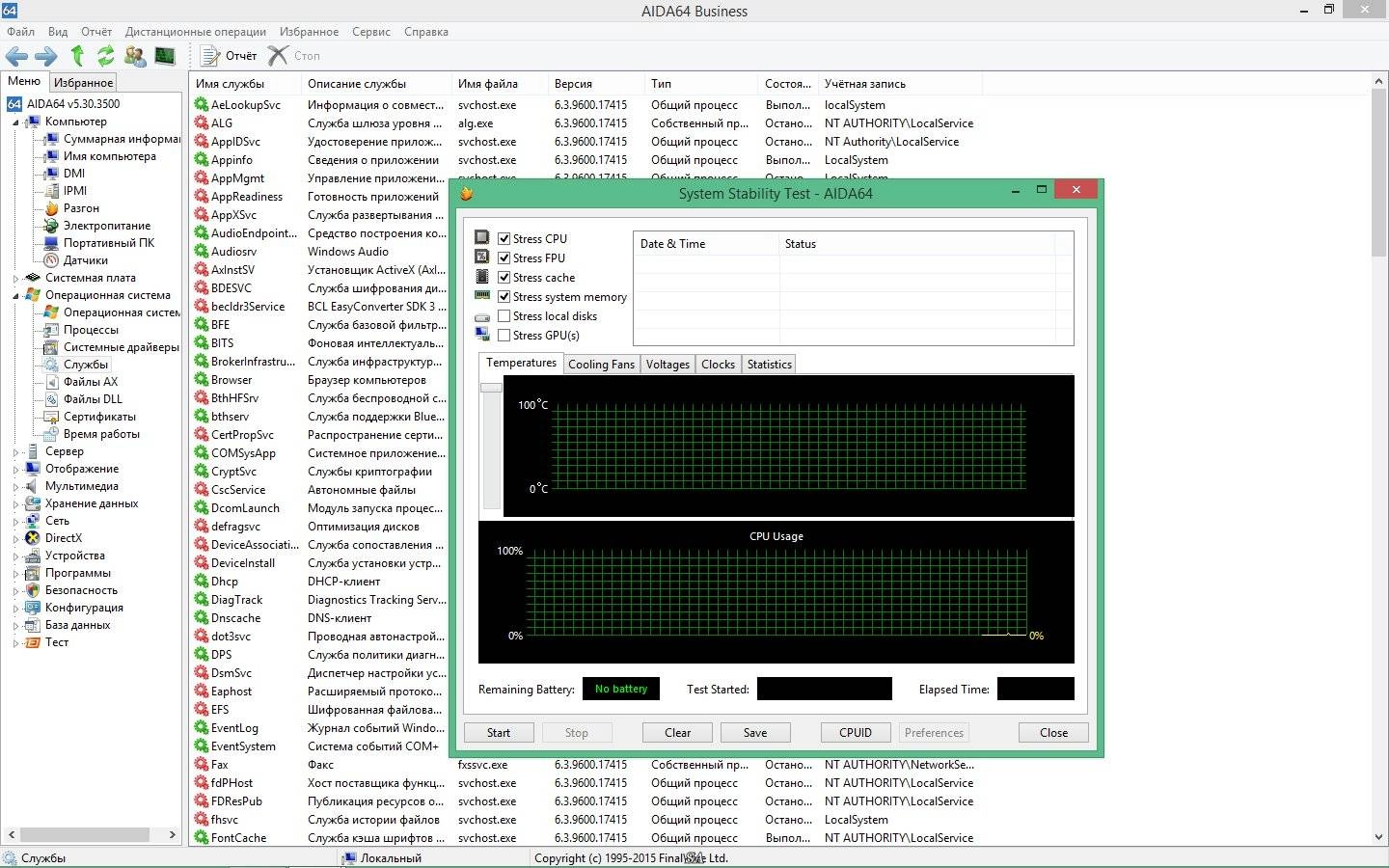Click the Stress FPU icon
Screen dimensions: 1389x868
(482, 257)
